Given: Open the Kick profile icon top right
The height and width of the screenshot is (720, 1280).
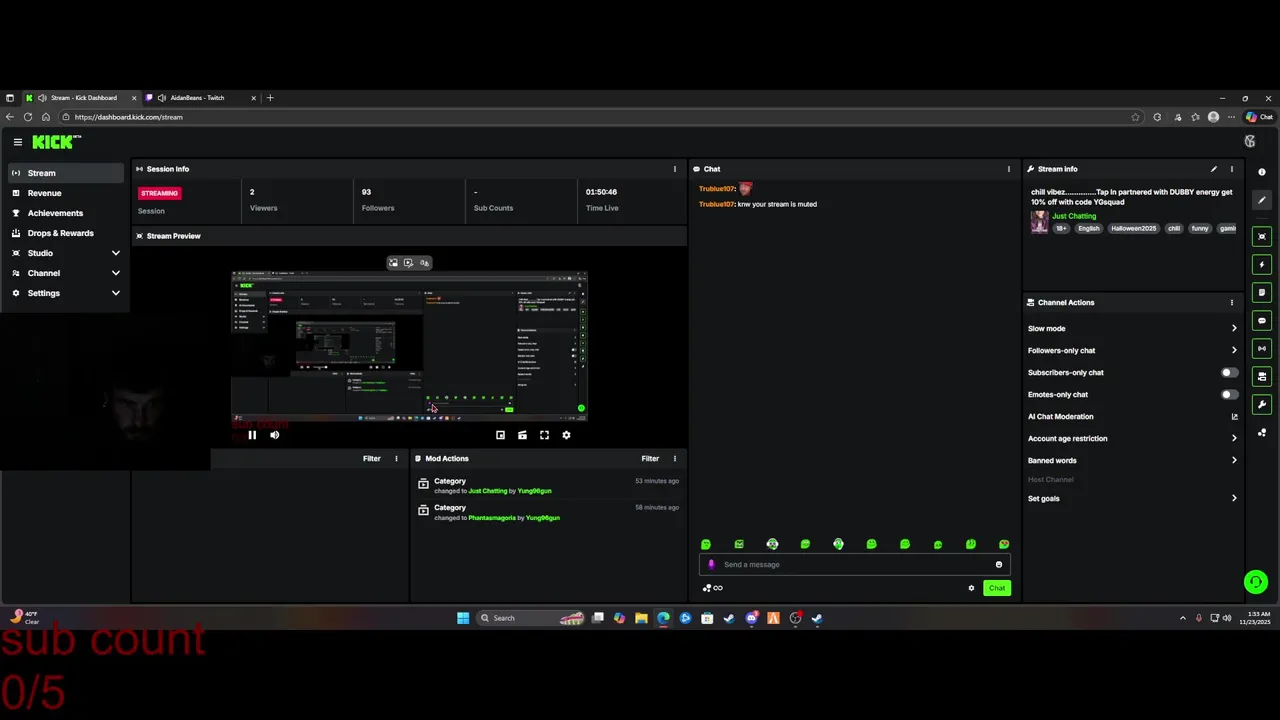Looking at the screenshot, I should point(1249,142).
